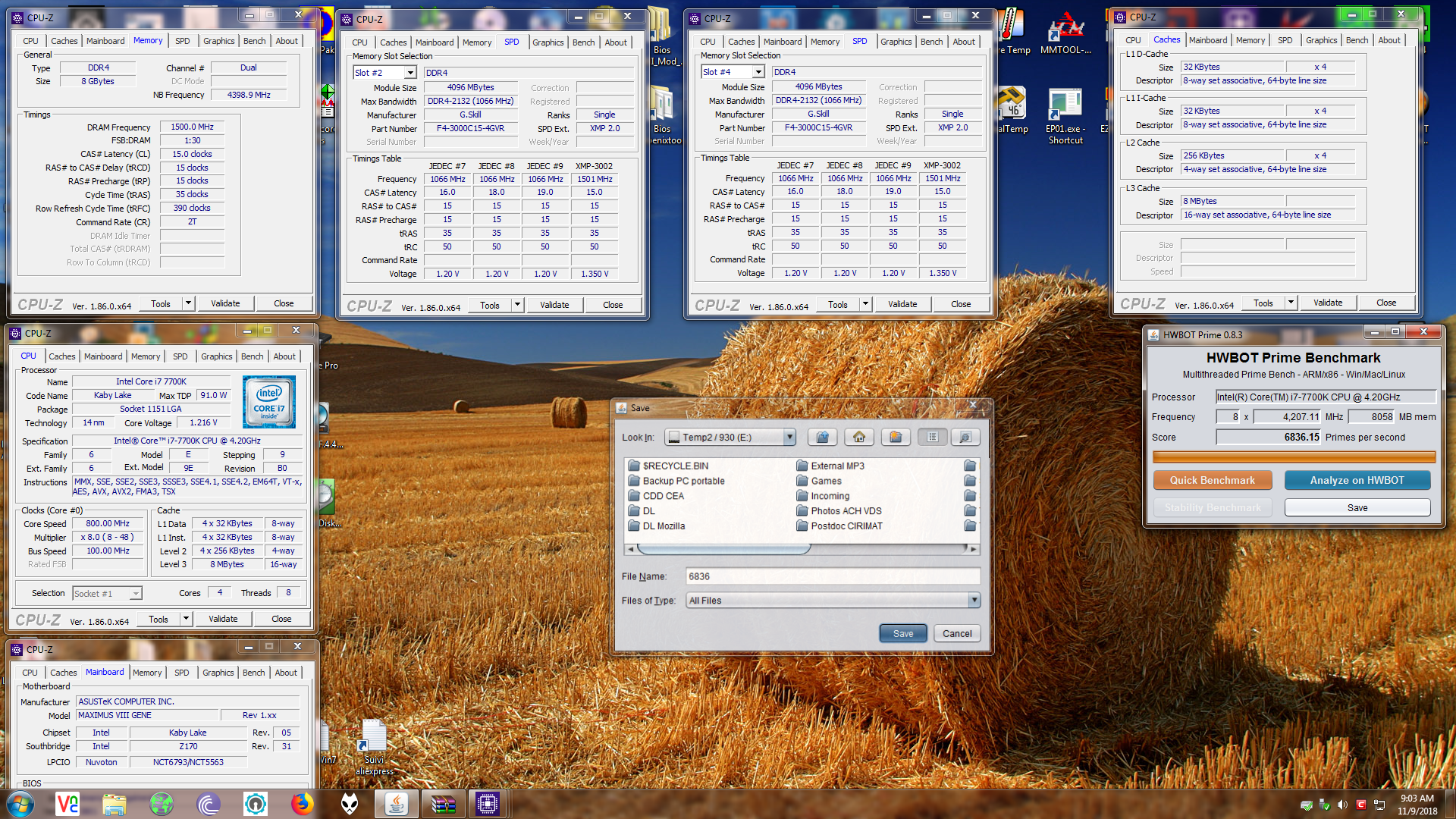Open Mainboard tab in Slot #4 window
Image resolution: width=1456 pixels, height=819 pixels.
(783, 42)
